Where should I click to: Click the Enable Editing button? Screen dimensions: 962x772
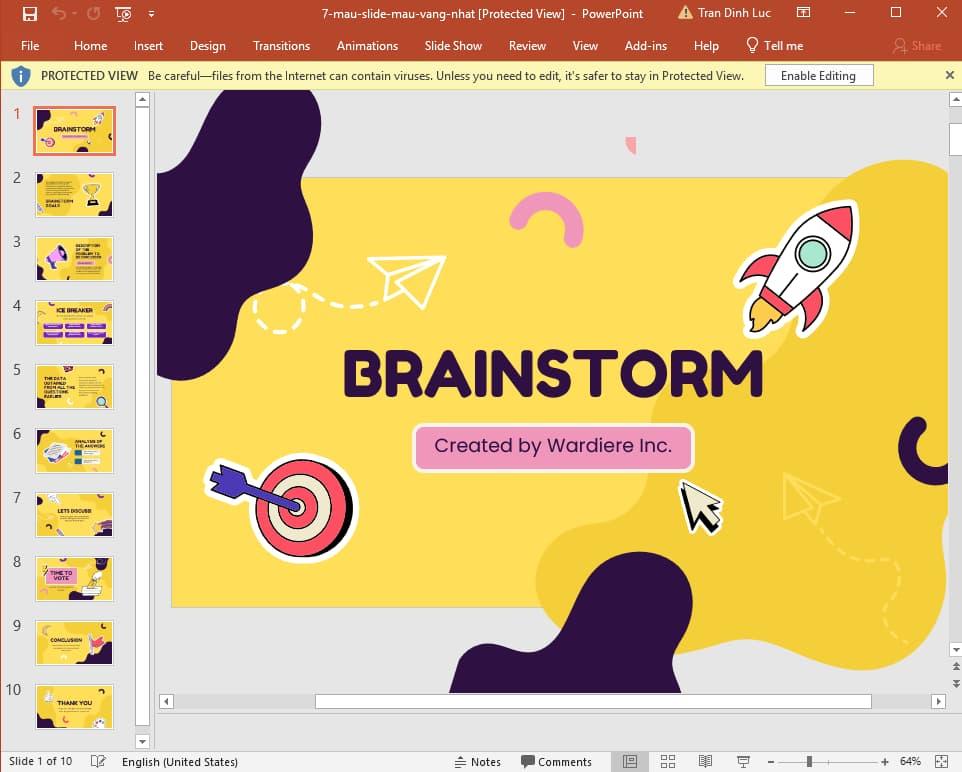click(x=818, y=74)
